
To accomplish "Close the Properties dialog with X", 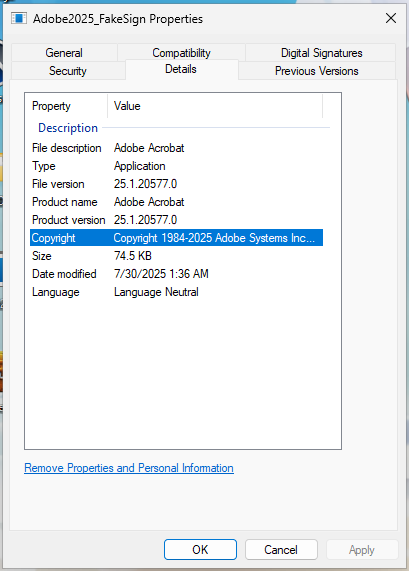I will [391, 18].
